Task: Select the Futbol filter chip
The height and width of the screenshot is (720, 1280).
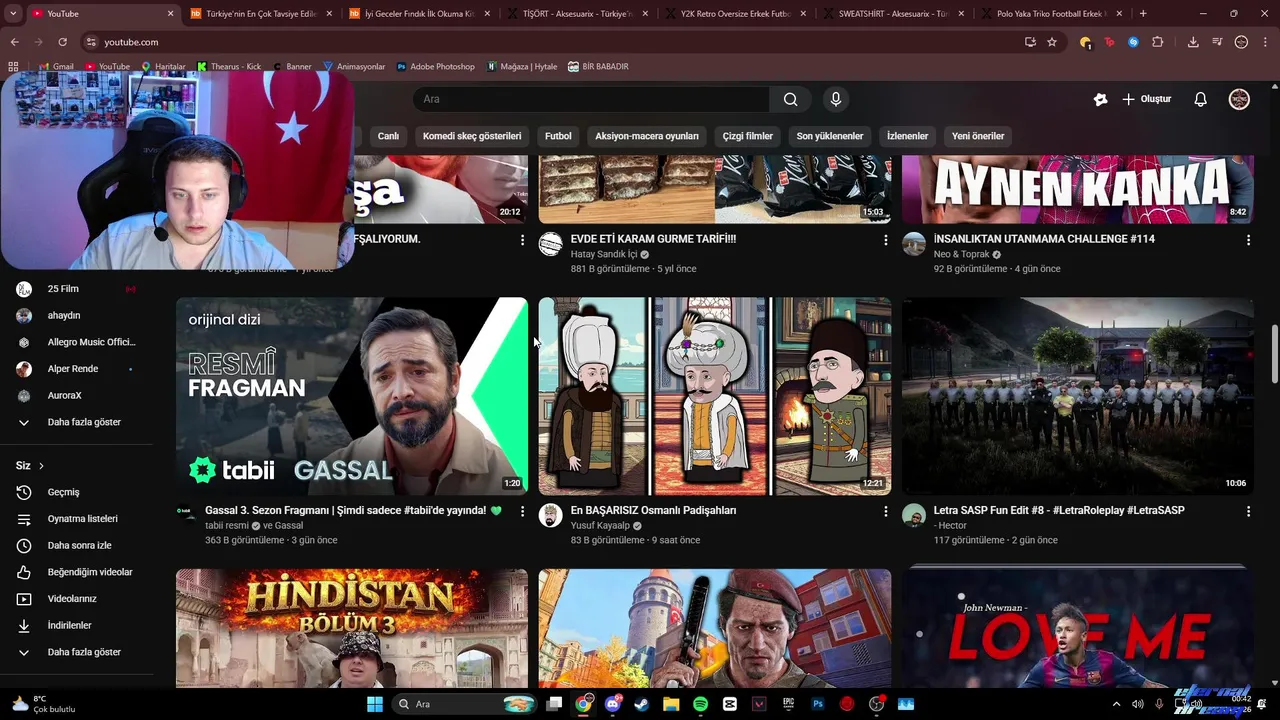Action: coord(558,136)
